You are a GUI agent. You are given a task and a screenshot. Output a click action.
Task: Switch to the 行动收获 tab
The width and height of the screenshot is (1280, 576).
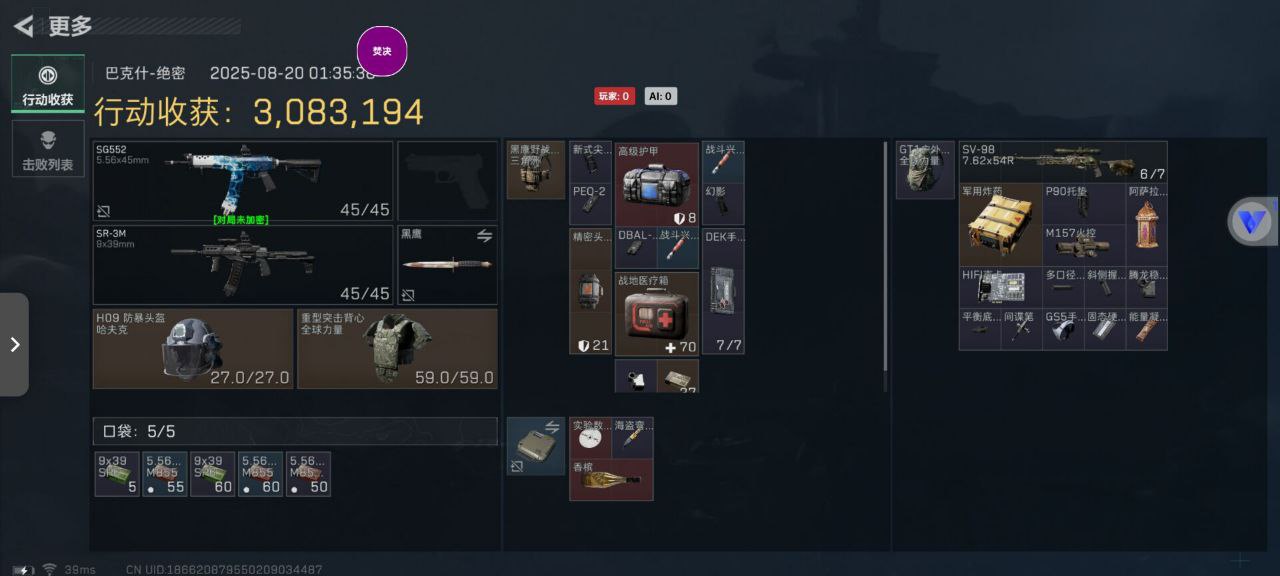coord(48,85)
